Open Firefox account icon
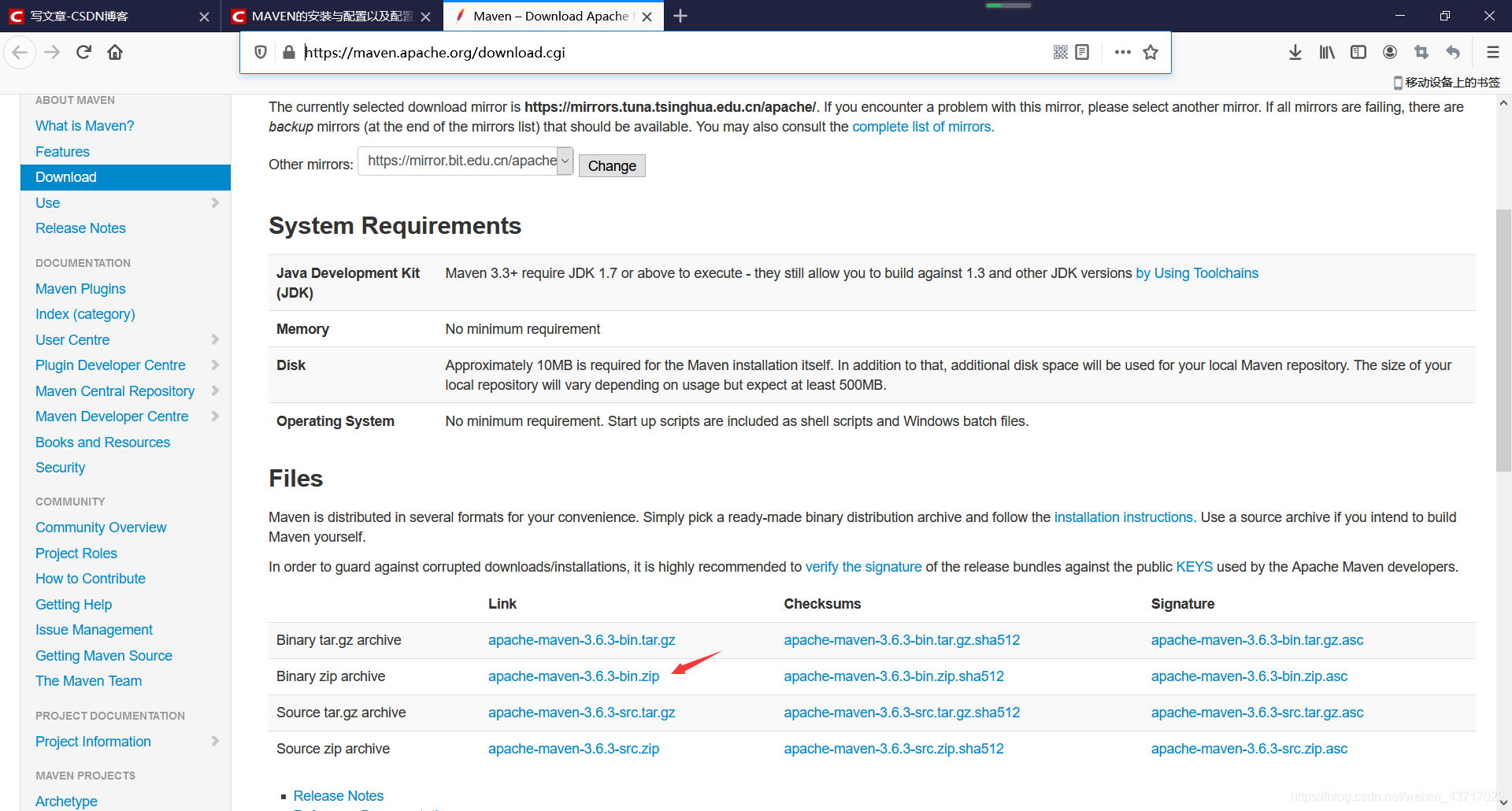The width and height of the screenshot is (1512, 811). click(1390, 53)
